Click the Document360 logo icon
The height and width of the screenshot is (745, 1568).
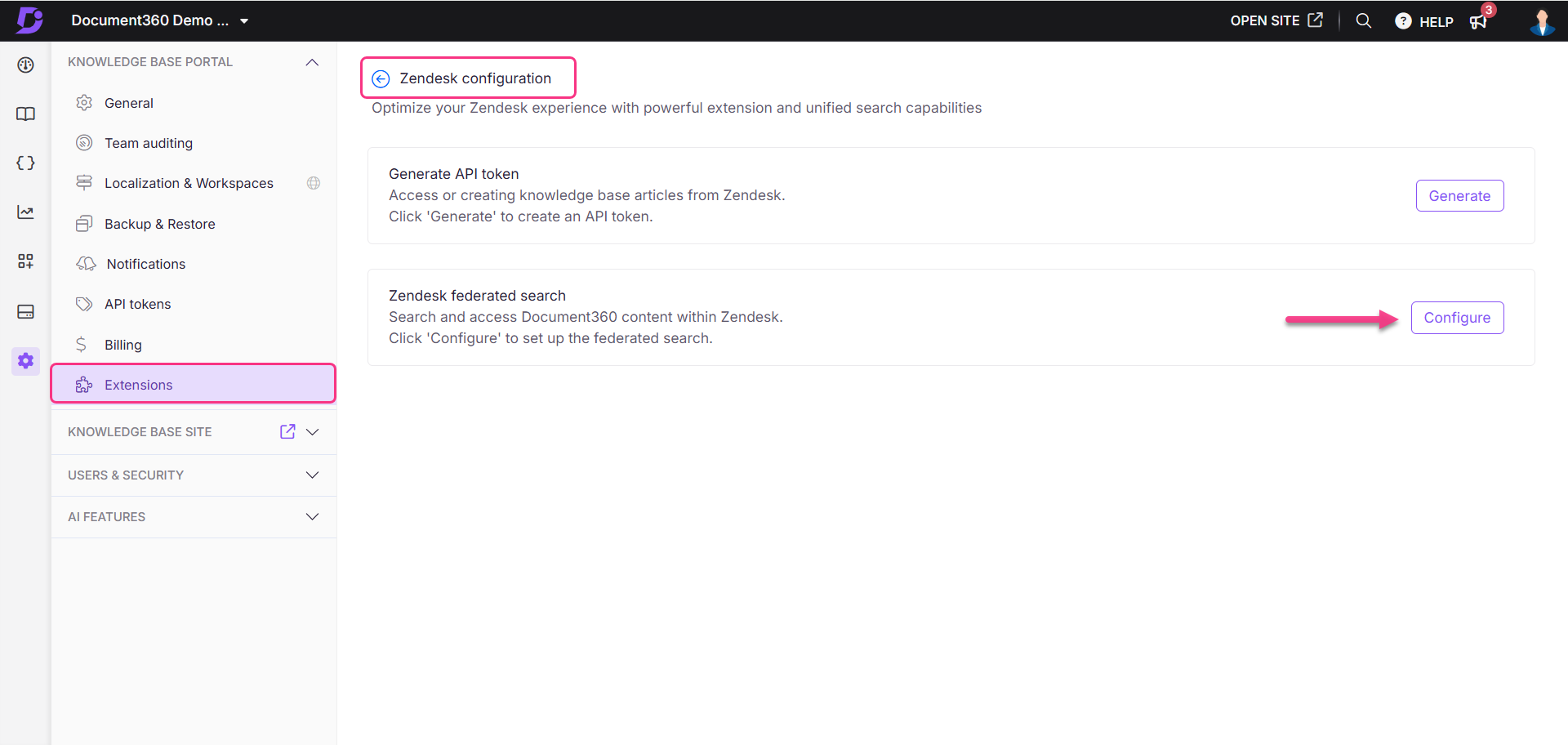[29, 20]
